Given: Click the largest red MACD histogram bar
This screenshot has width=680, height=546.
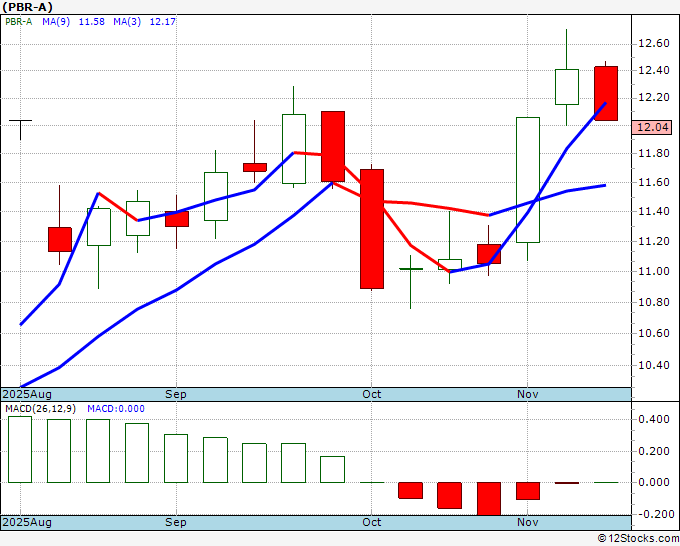Looking at the screenshot, I should point(489,499).
